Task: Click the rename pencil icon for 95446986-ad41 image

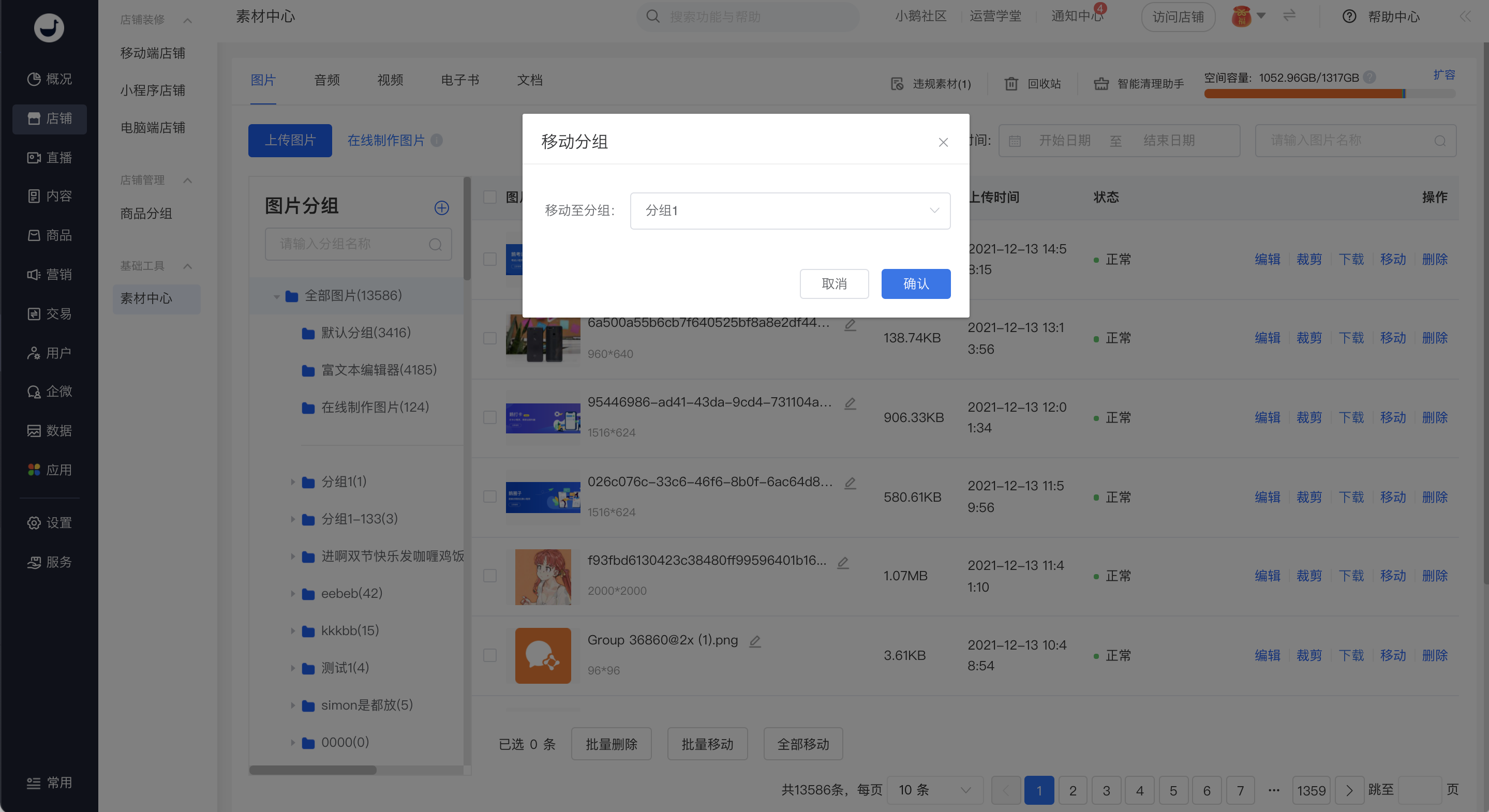Action: 850,403
